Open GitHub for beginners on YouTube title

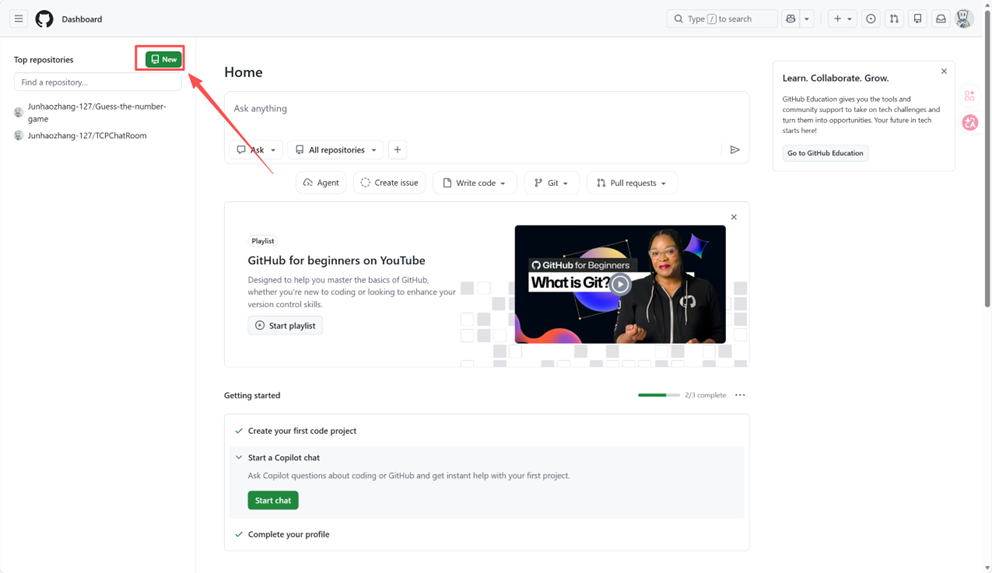(336, 261)
